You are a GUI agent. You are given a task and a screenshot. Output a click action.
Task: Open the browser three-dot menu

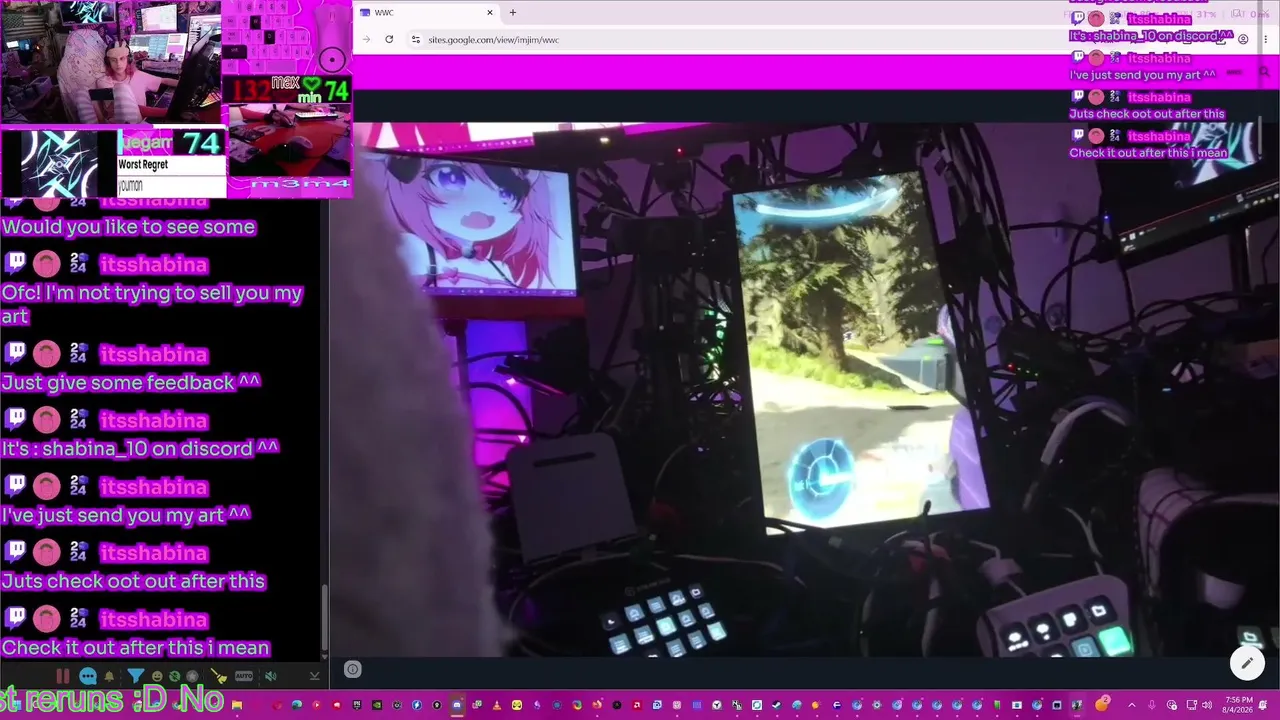(x=1264, y=39)
